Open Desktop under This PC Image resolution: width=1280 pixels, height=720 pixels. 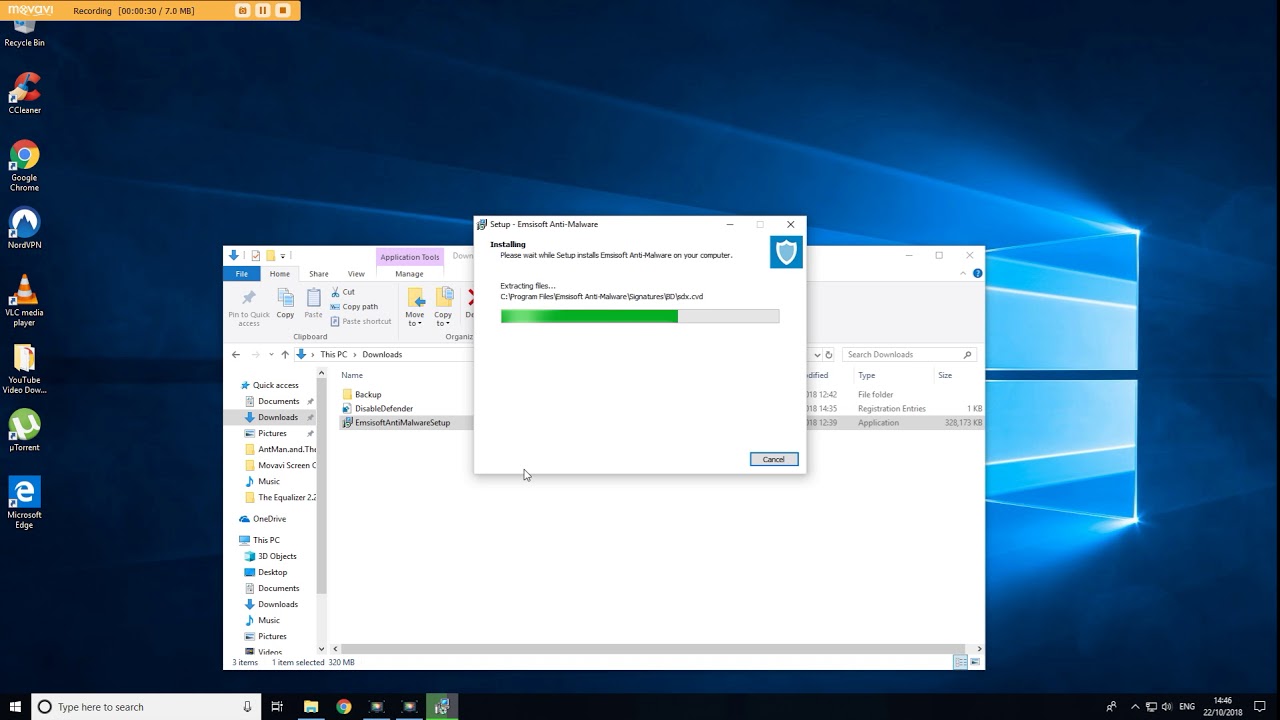(x=272, y=572)
